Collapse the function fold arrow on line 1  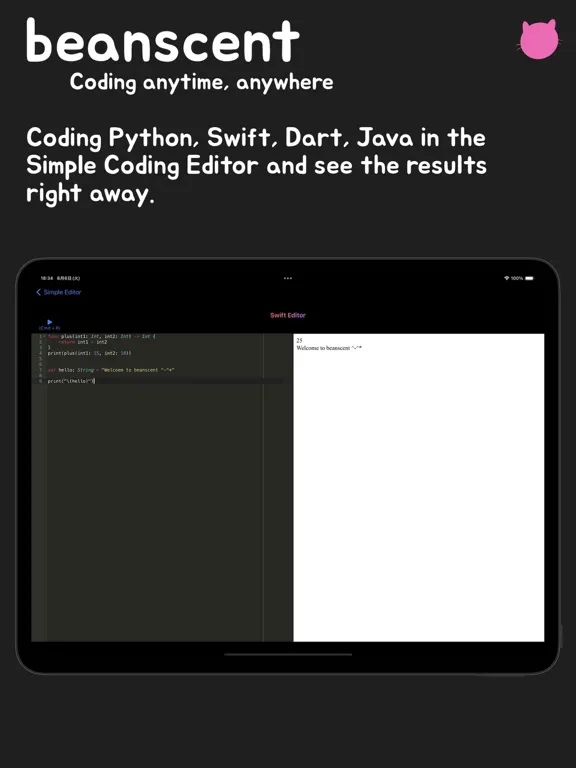45,336
